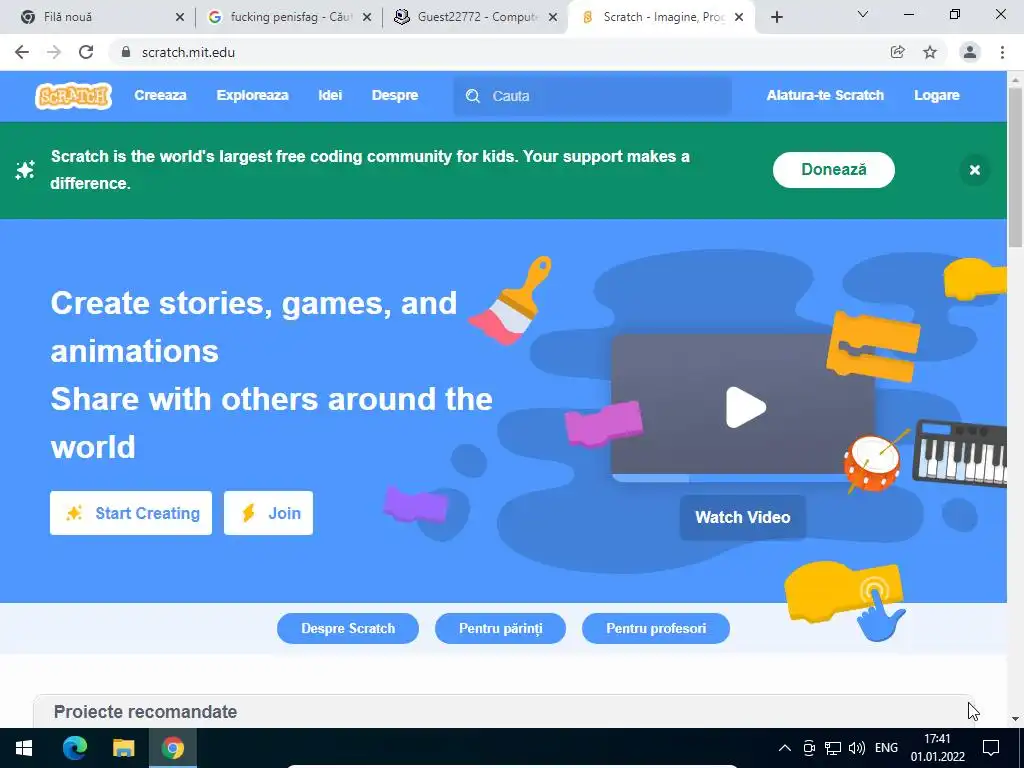Screen dimensions: 1024x768
Task: Share this page icon
Action: (898, 52)
